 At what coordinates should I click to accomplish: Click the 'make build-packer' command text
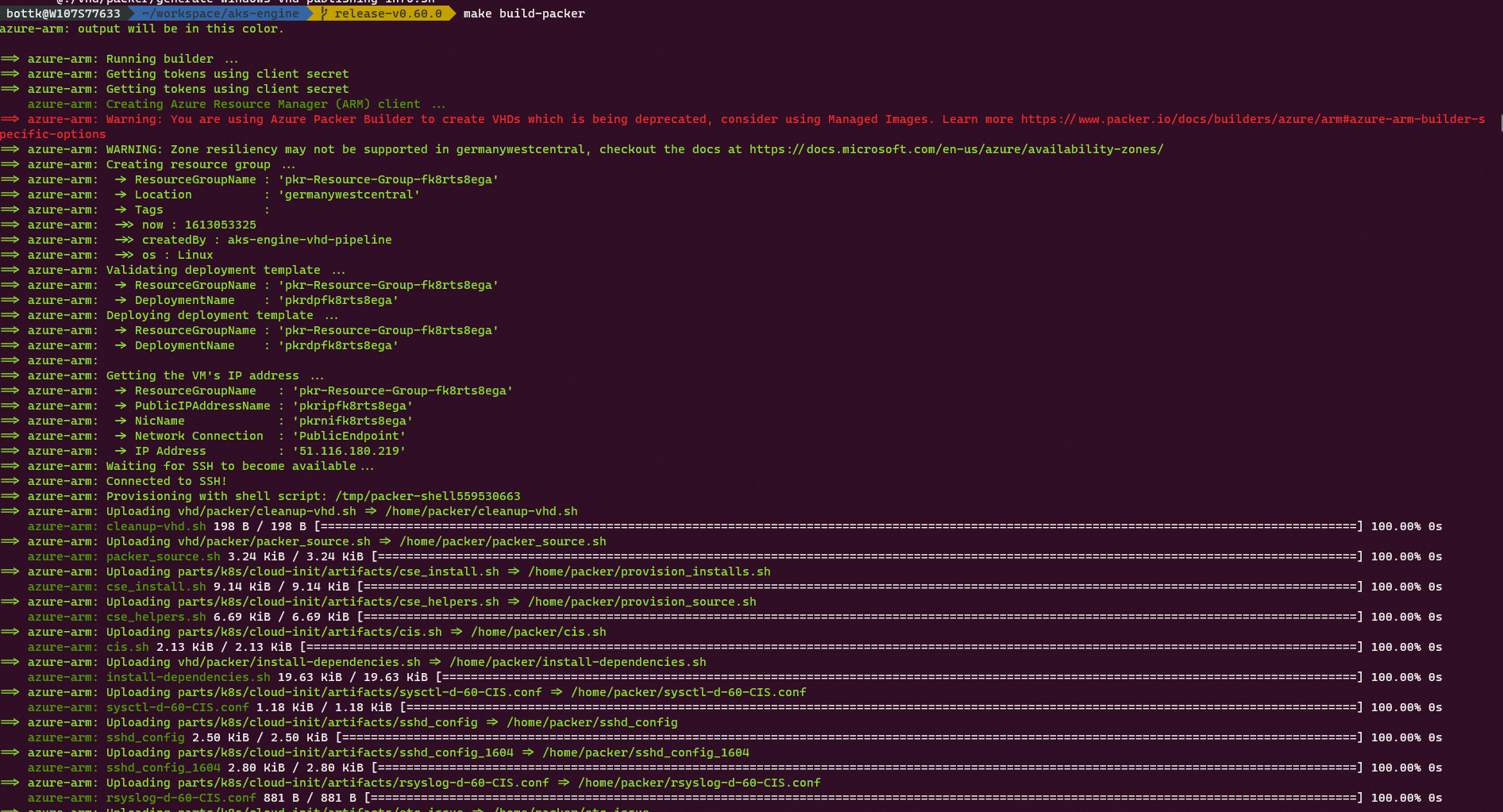[x=524, y=13]
